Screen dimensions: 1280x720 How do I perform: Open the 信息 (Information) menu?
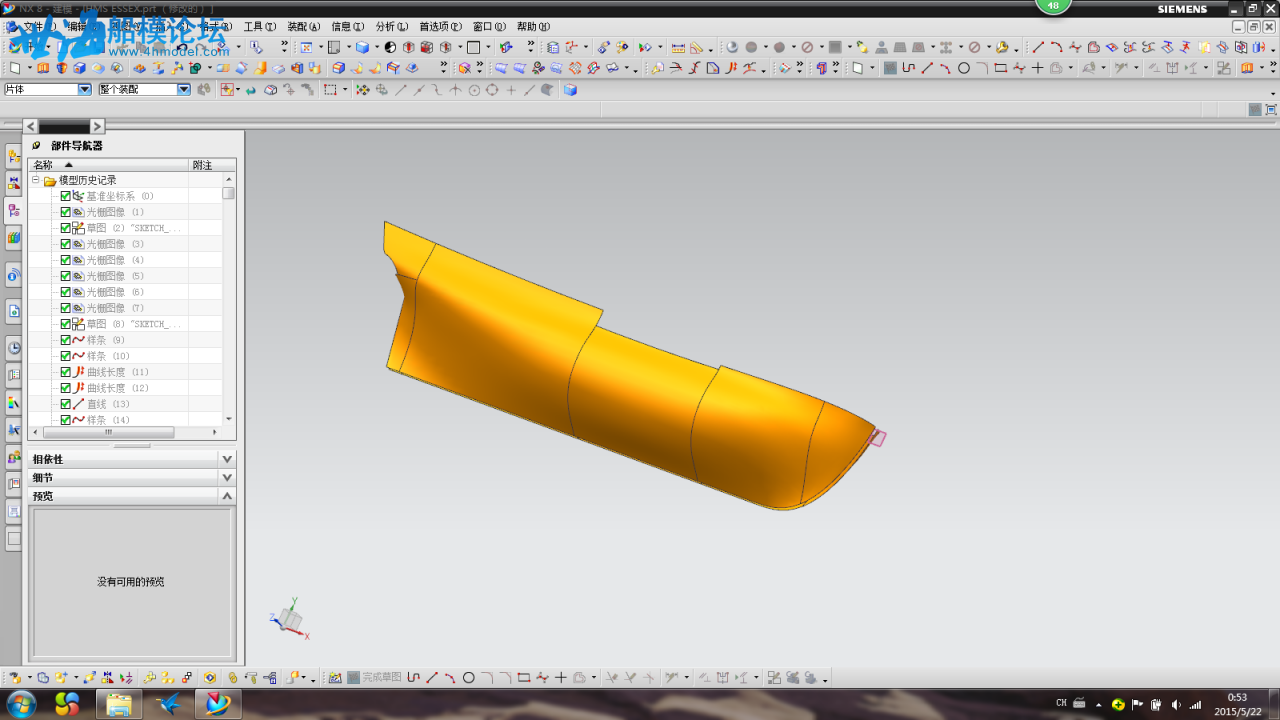coord(348,27)
